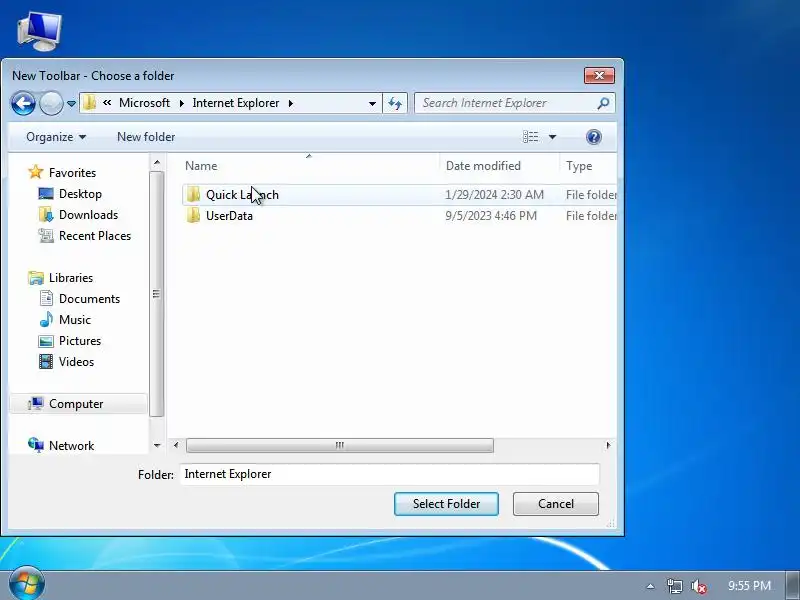
Task: Select Libraries in navigation pane
Action: click(x=70, y=278)
